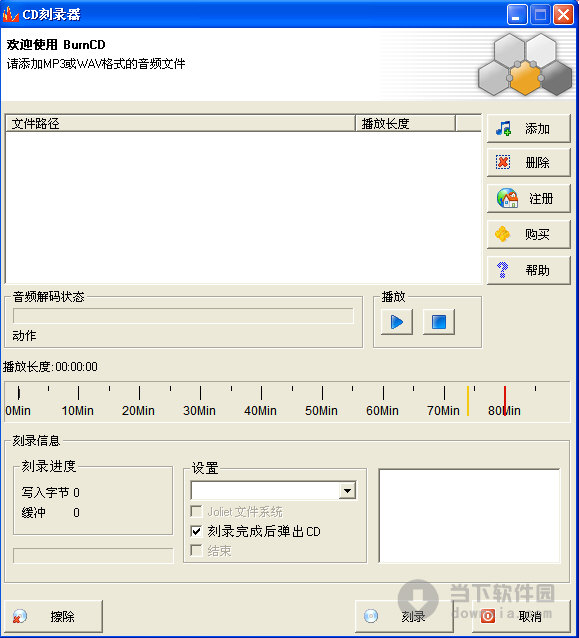Viewport: 579px width, 638px height.
Task: Click the red cancel icon beside 取消
Action: [x=488, y=616]
